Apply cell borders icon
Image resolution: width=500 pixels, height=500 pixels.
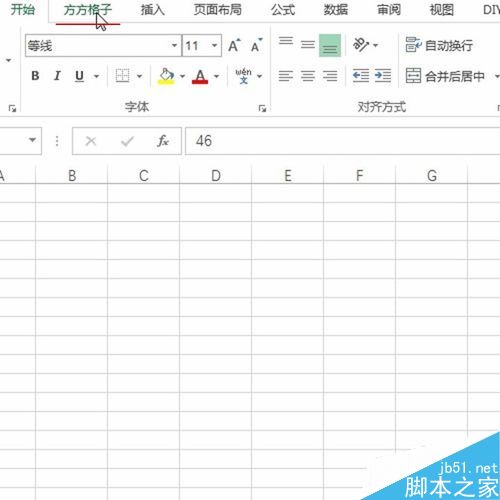pyautogui.click(x=122, y=76)
